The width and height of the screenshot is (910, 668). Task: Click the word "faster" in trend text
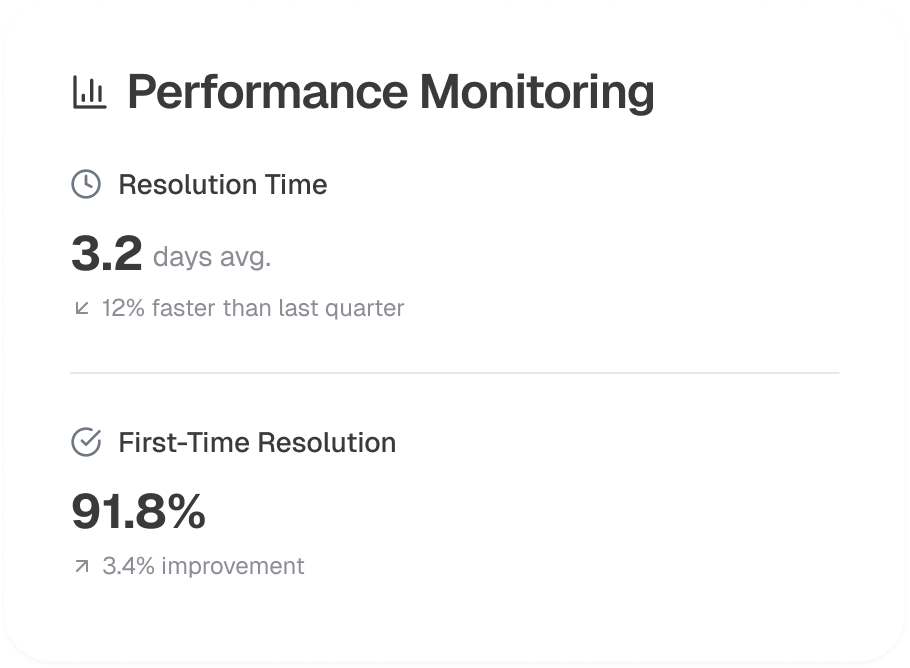[184, 308]
